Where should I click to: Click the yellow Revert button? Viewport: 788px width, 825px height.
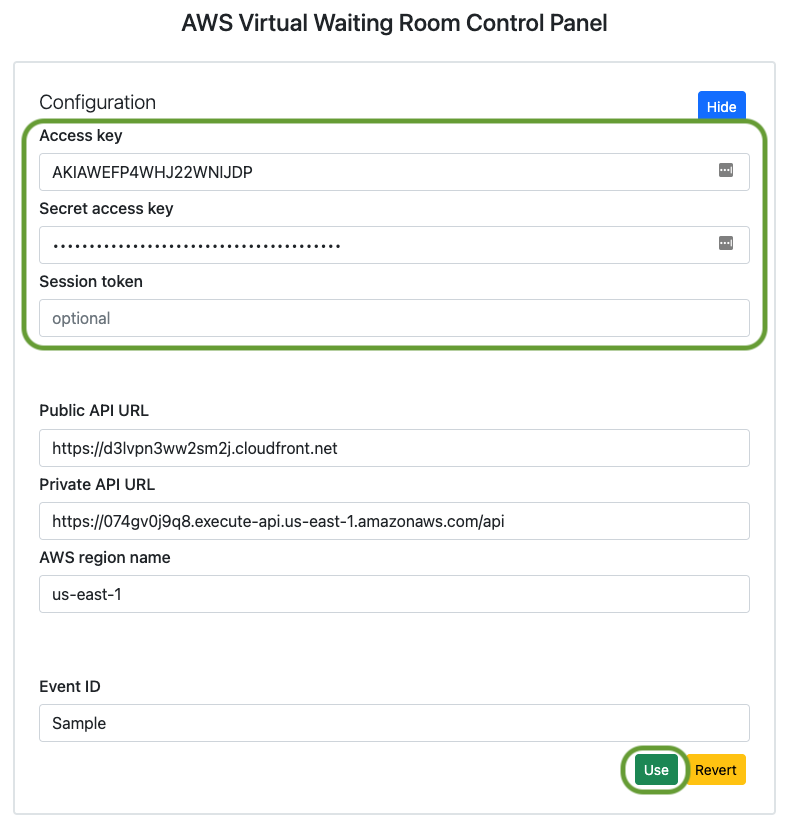click(715, 769)
